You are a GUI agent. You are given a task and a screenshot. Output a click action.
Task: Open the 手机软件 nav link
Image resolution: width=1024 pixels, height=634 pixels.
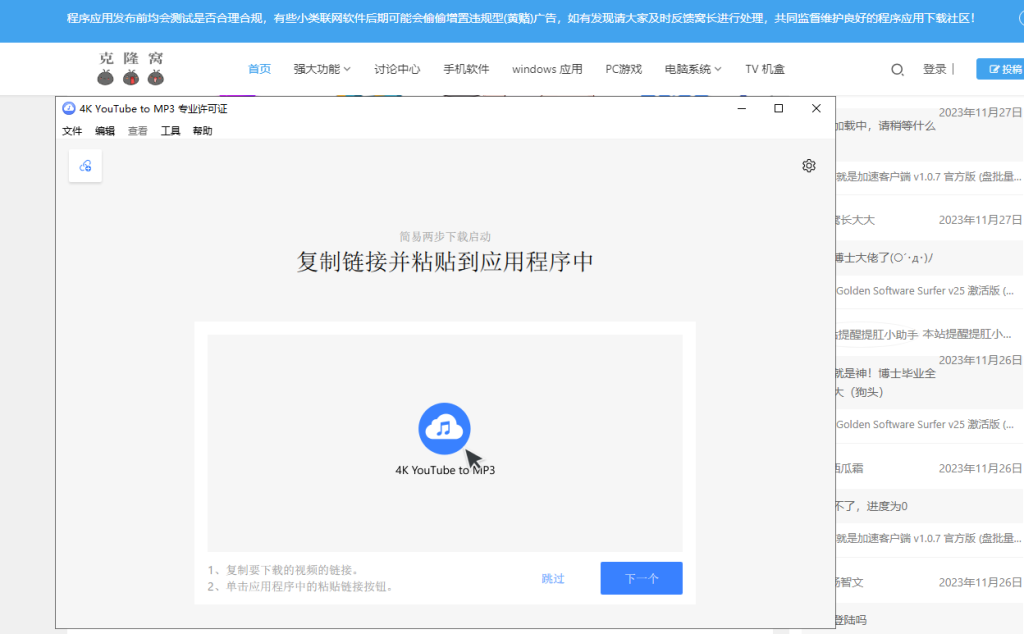pos(466,69)
